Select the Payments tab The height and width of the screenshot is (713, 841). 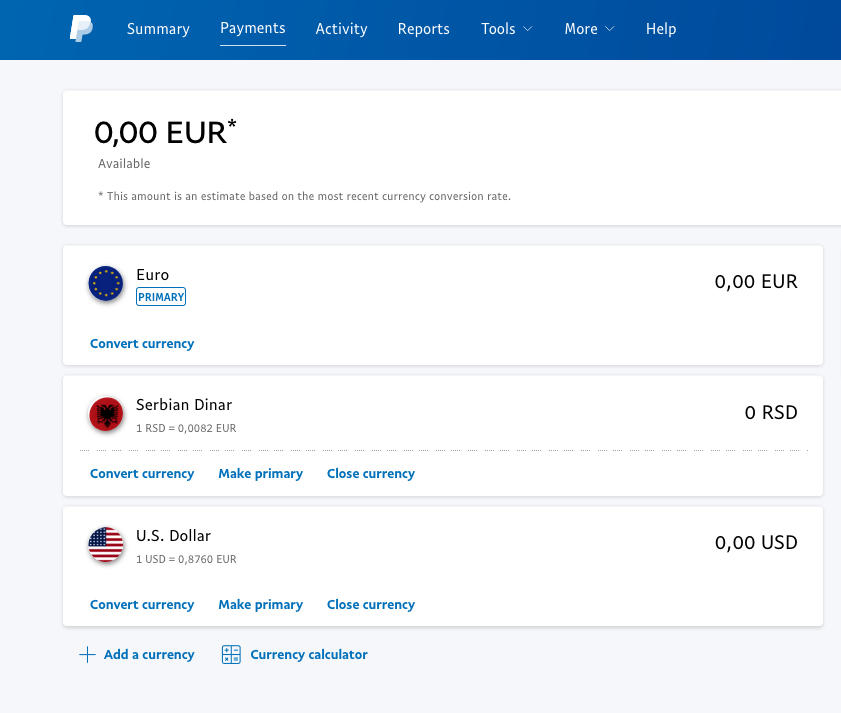pyautogui.click(x=253, y=28)
